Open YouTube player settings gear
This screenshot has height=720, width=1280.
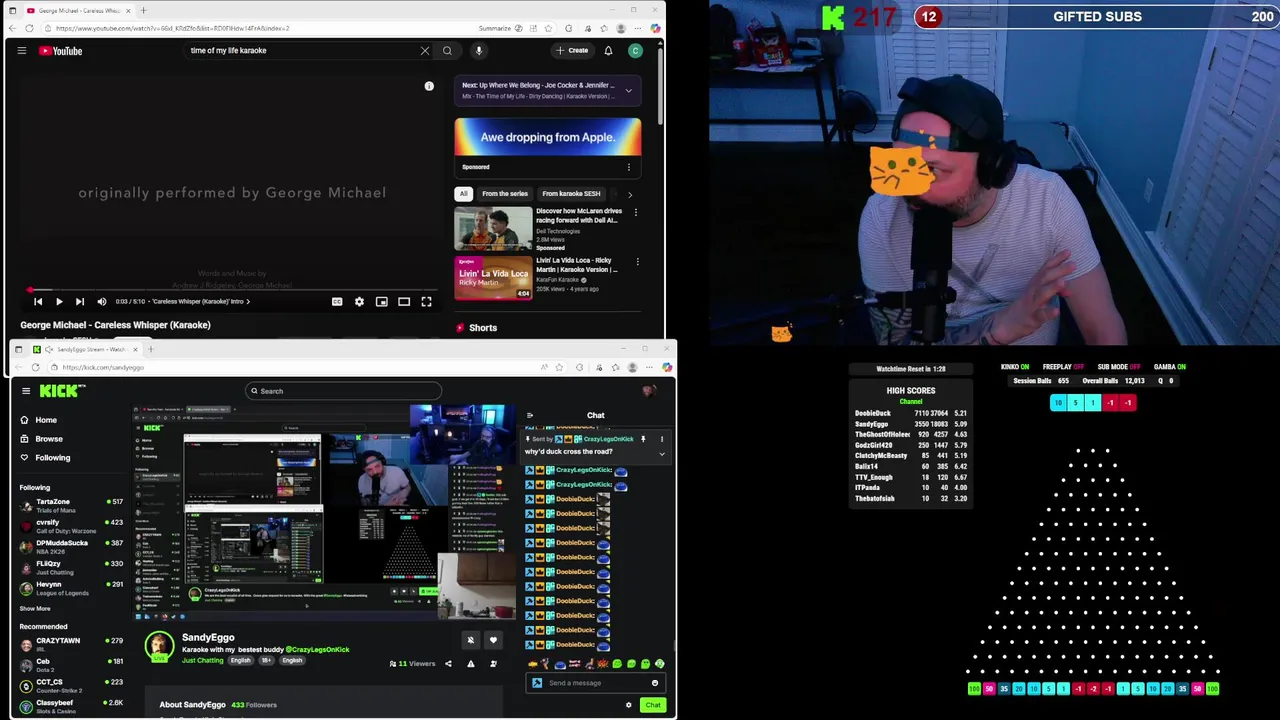click(359, 301)
